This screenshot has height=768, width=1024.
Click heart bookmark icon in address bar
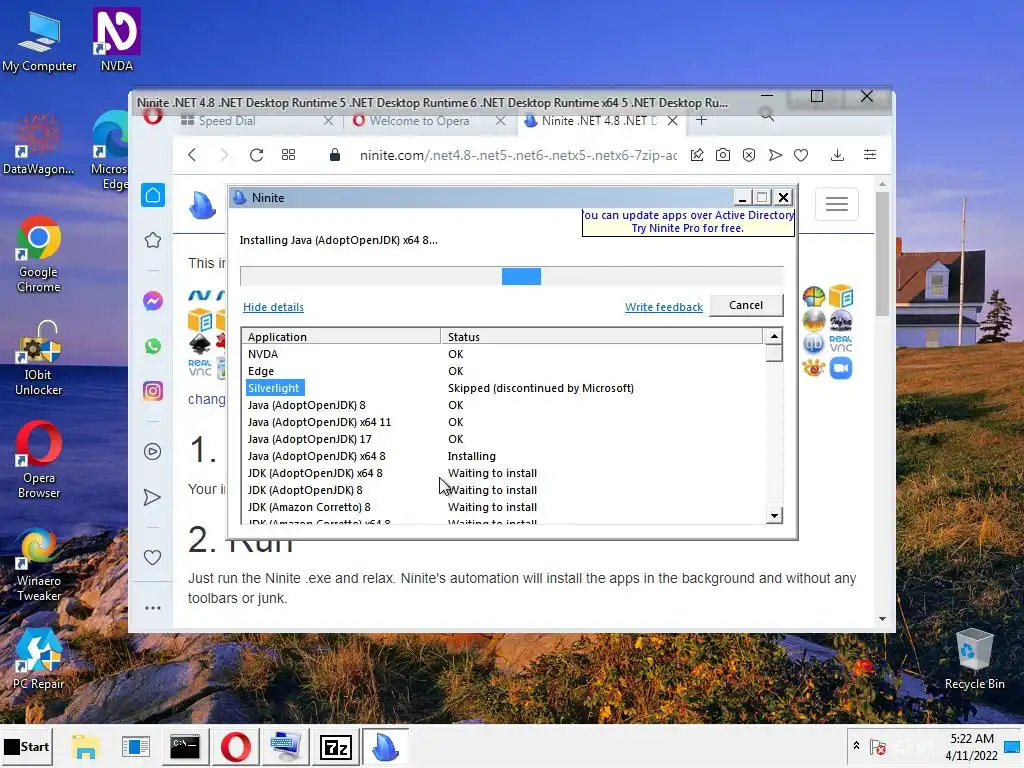801,155
